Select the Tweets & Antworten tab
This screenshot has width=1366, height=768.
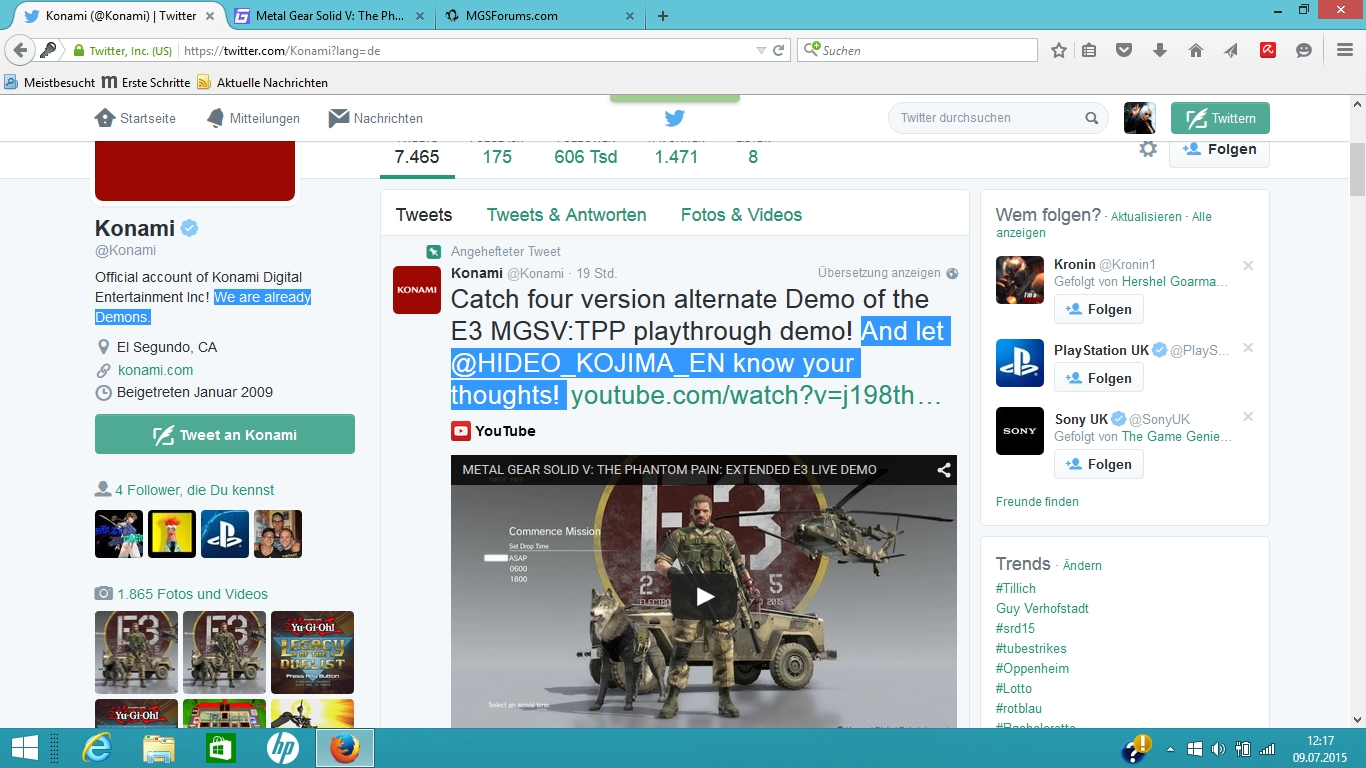(x=567, y=215)
